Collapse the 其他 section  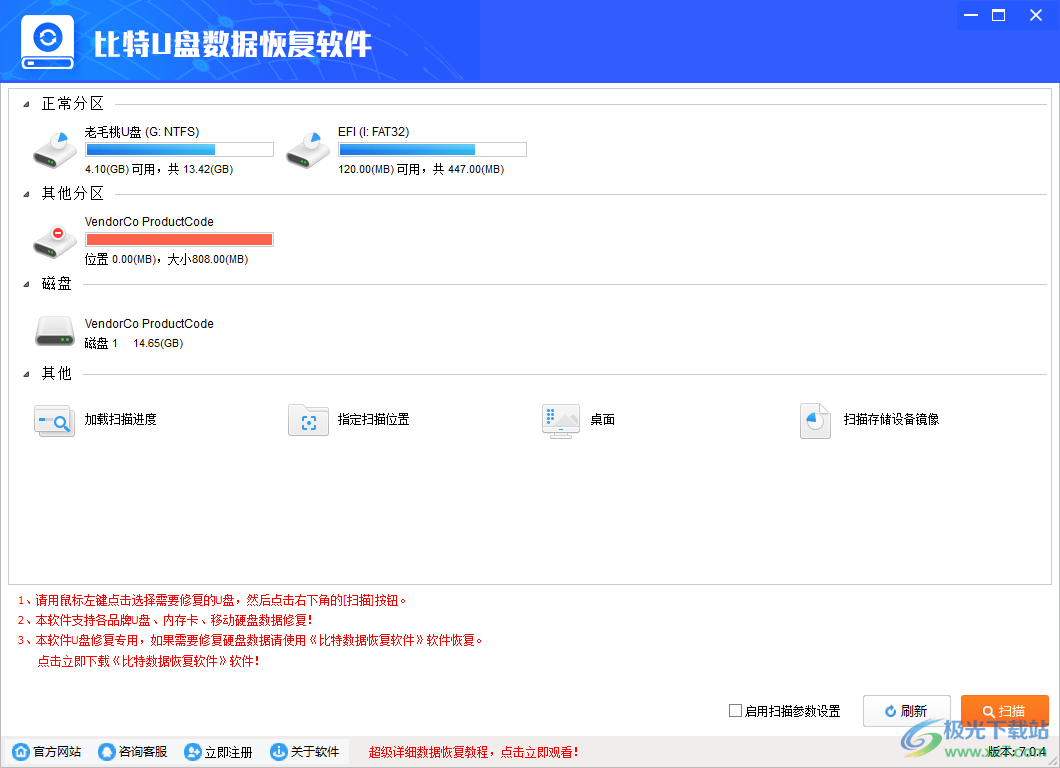pyautogui.click(x=26, y=374)
